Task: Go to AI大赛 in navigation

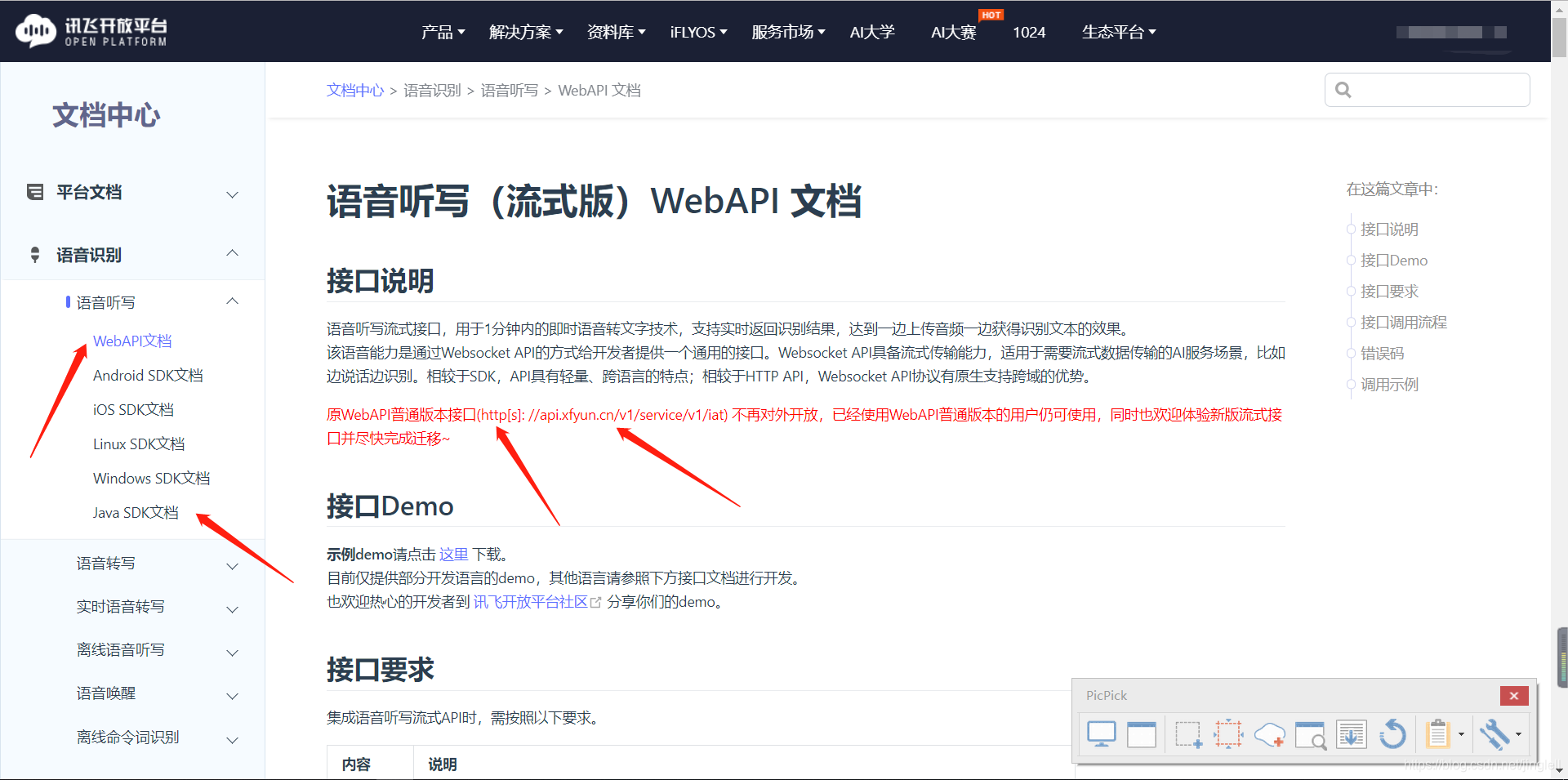Action: [x=954, y=32]
